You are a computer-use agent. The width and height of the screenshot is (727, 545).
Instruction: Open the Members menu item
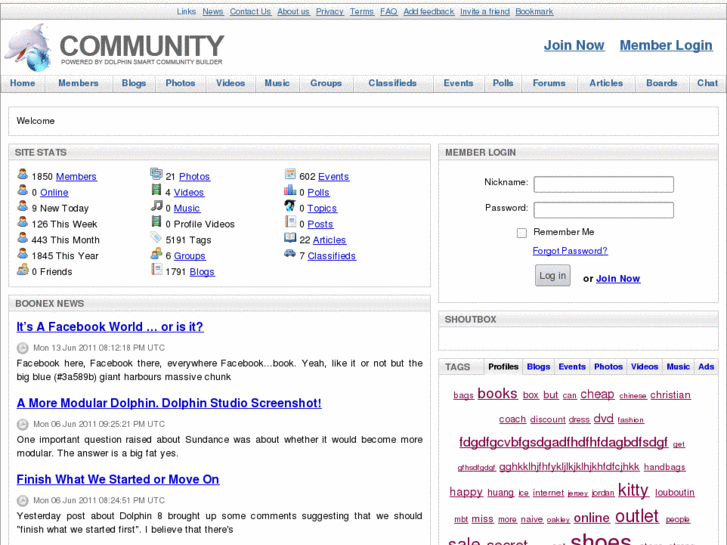pyautogui.click(x=78, y=83)
